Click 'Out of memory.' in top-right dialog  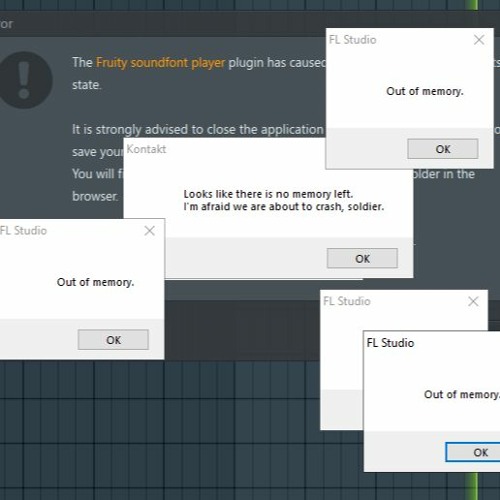pyautogui.click(x=425, y=91)
